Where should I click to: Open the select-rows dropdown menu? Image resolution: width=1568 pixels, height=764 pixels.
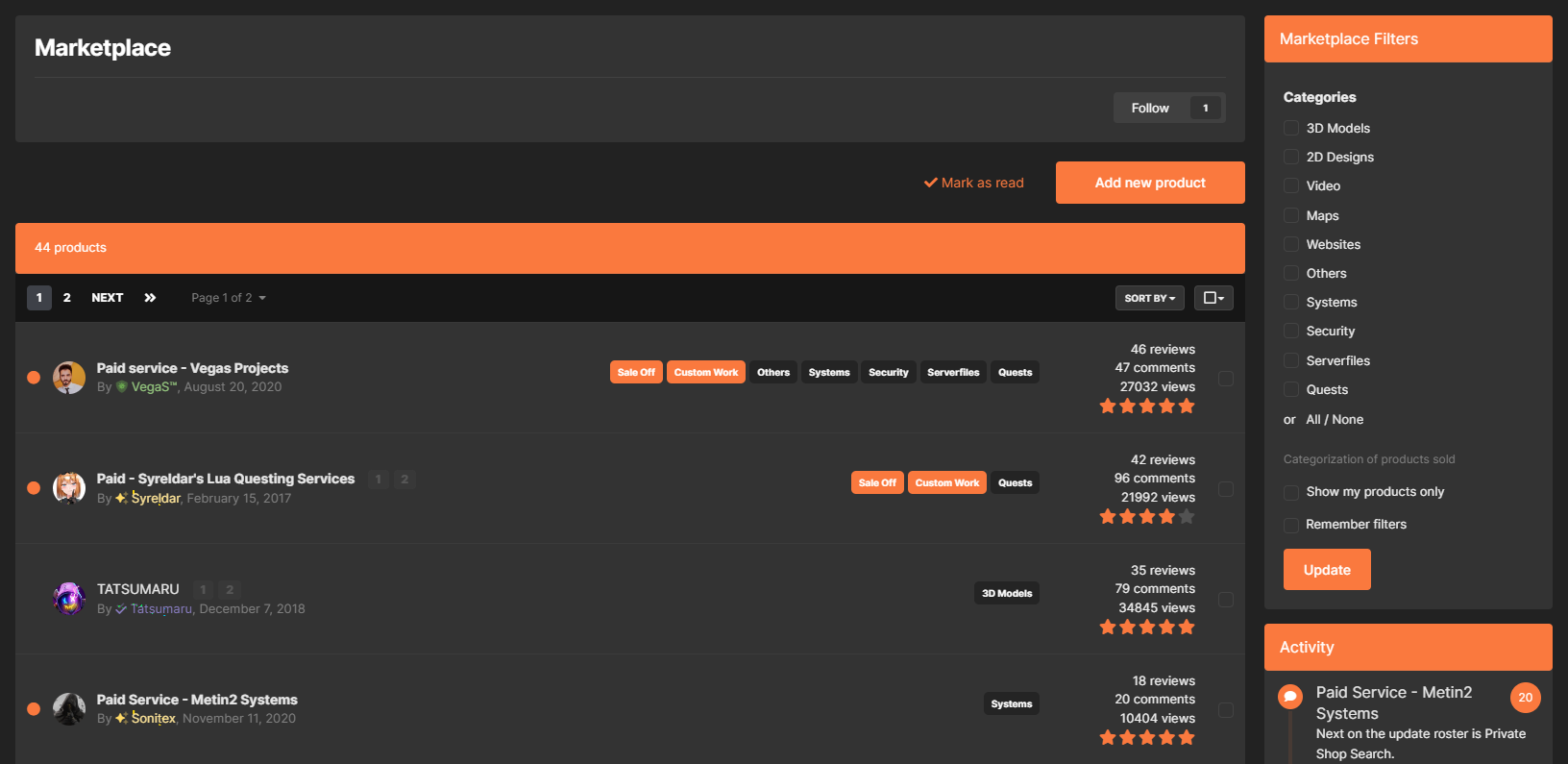tap(1213, 298)
